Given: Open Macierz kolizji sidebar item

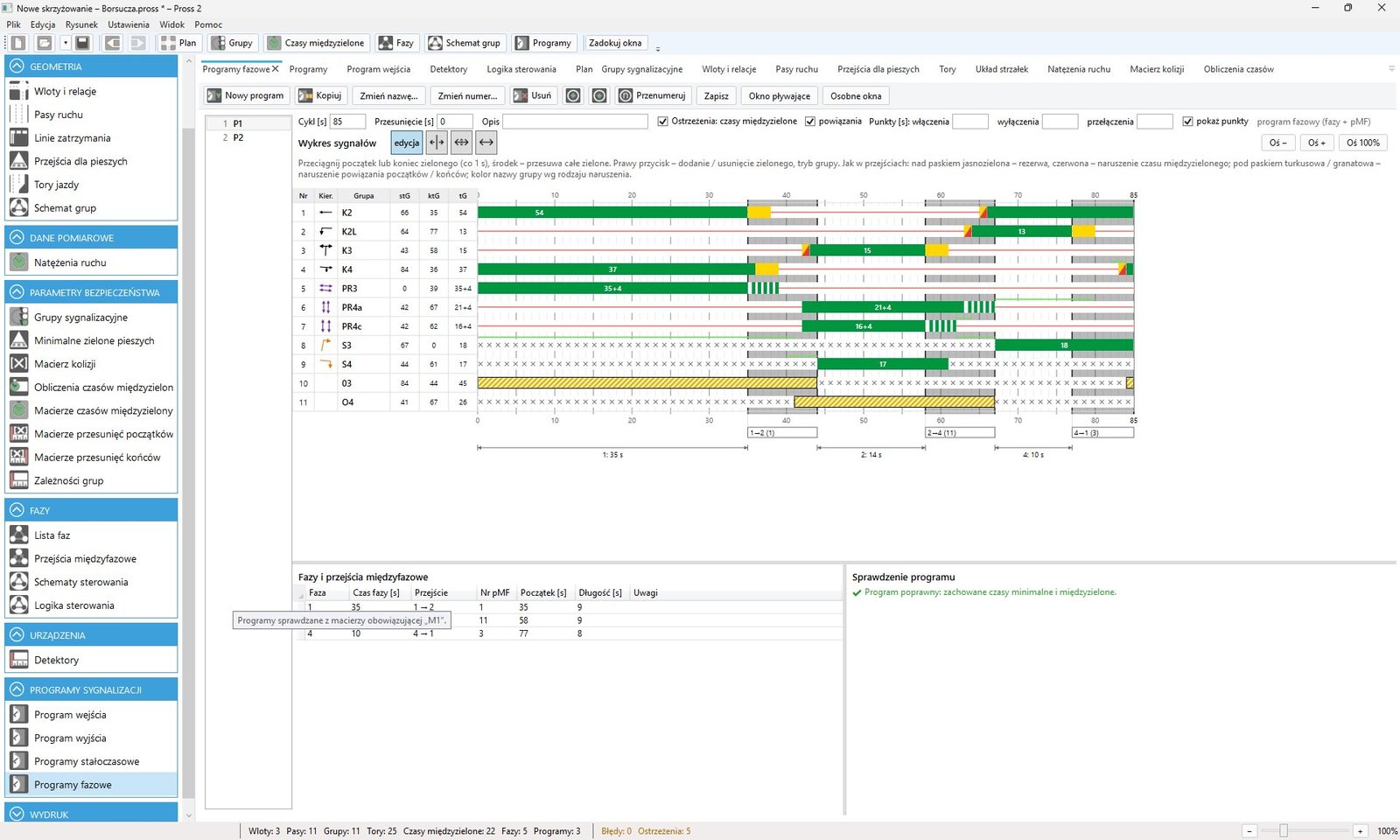Looking at the screenshot, I should click(x=92, y=364).
